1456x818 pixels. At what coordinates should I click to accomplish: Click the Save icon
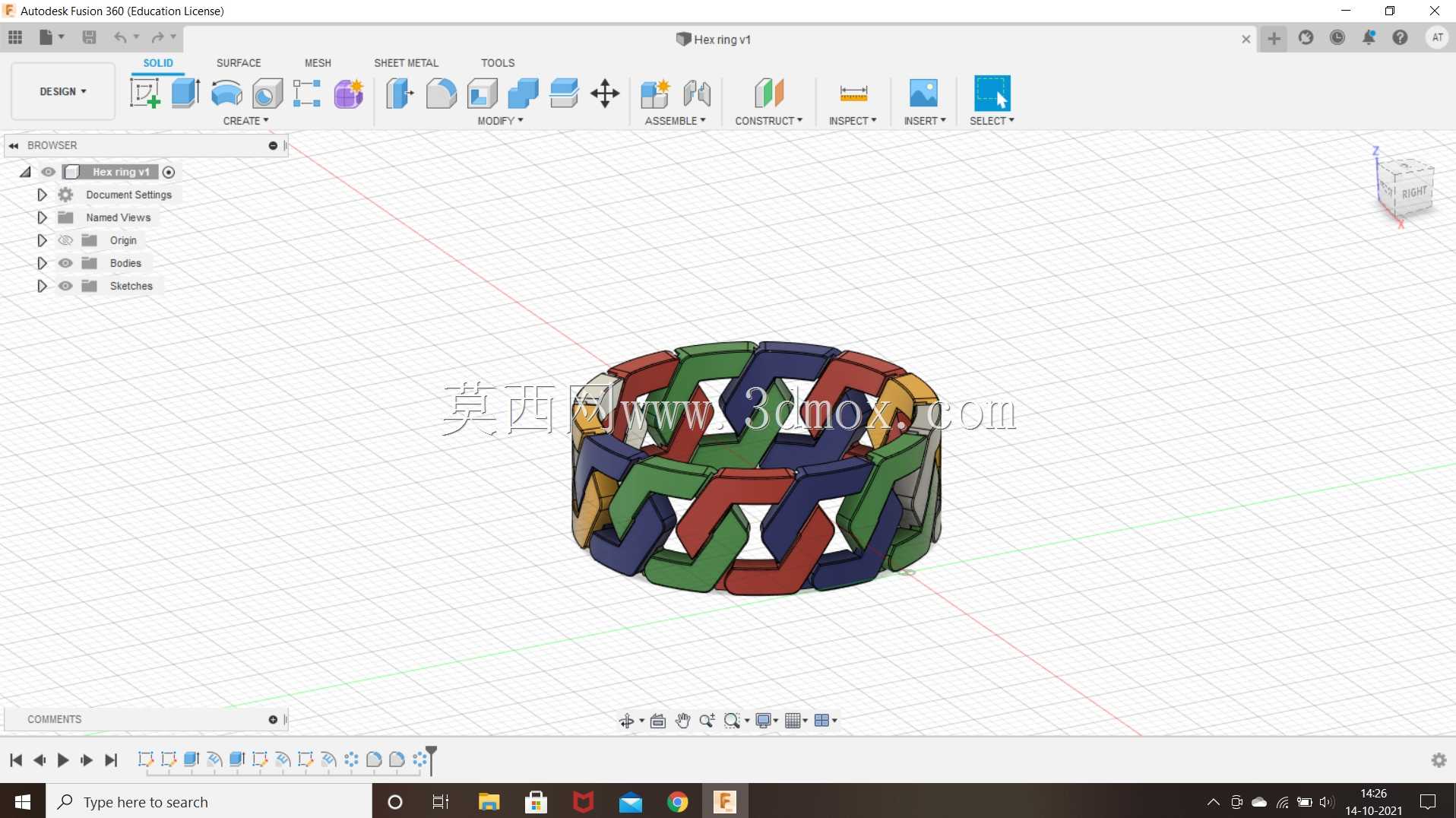tap(89, 37)
